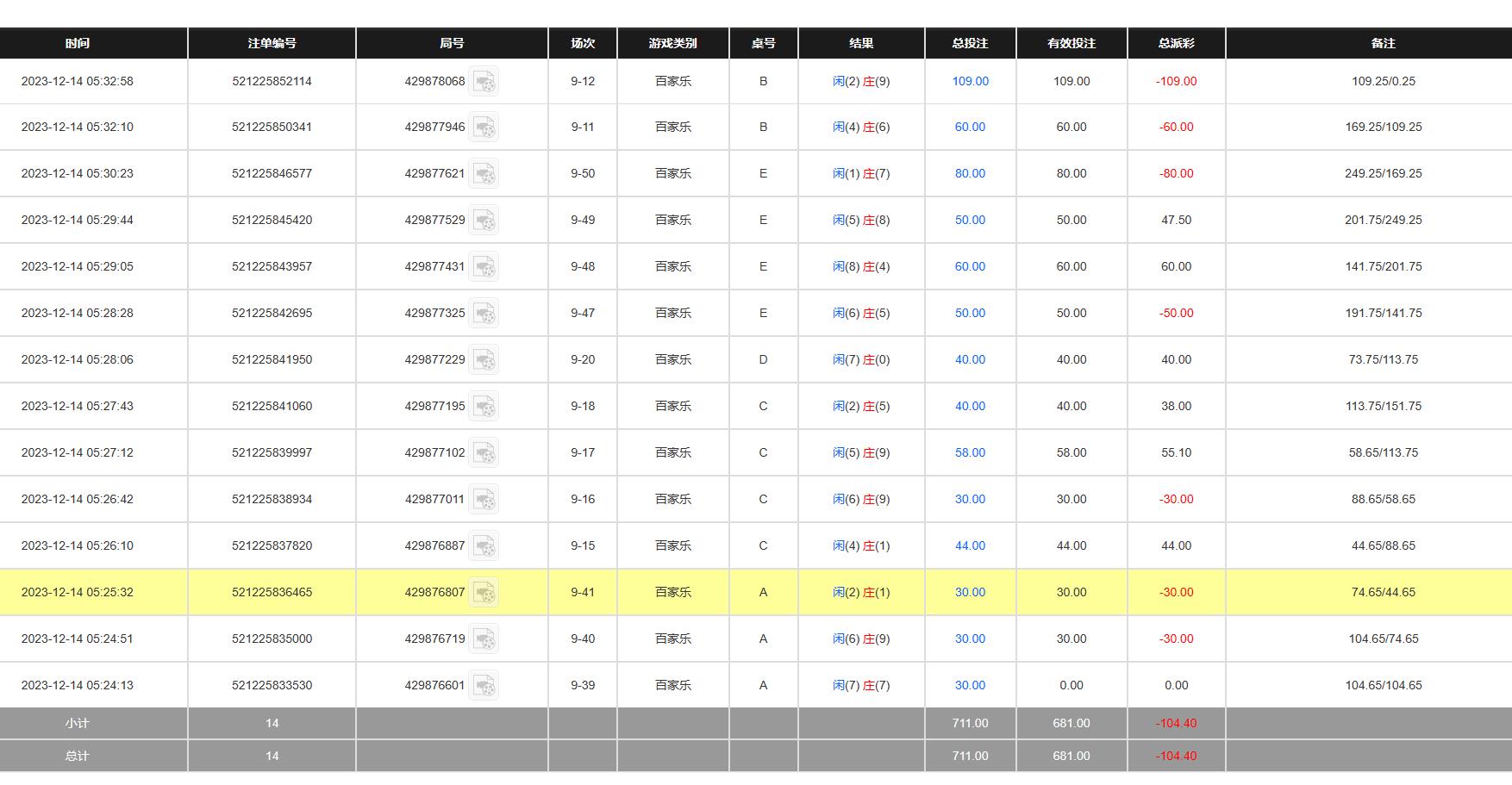Open video replay icon for round 429876719
The height and width of the screenshot is (785, 1512).
point(484,639)
